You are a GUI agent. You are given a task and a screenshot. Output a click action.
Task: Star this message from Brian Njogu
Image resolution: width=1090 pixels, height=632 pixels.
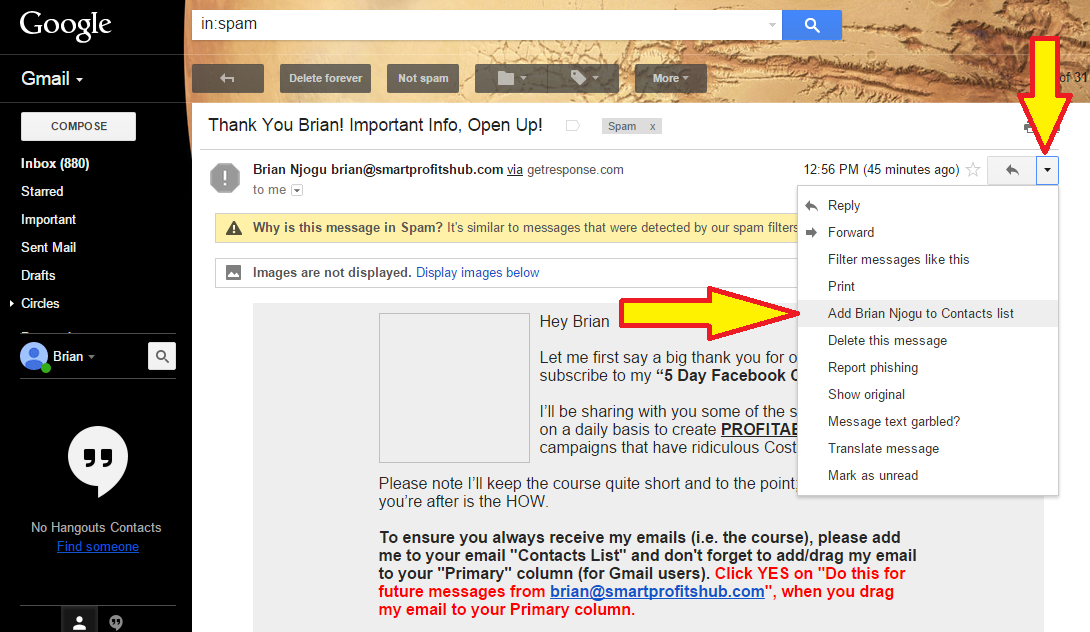pos(973,170)
